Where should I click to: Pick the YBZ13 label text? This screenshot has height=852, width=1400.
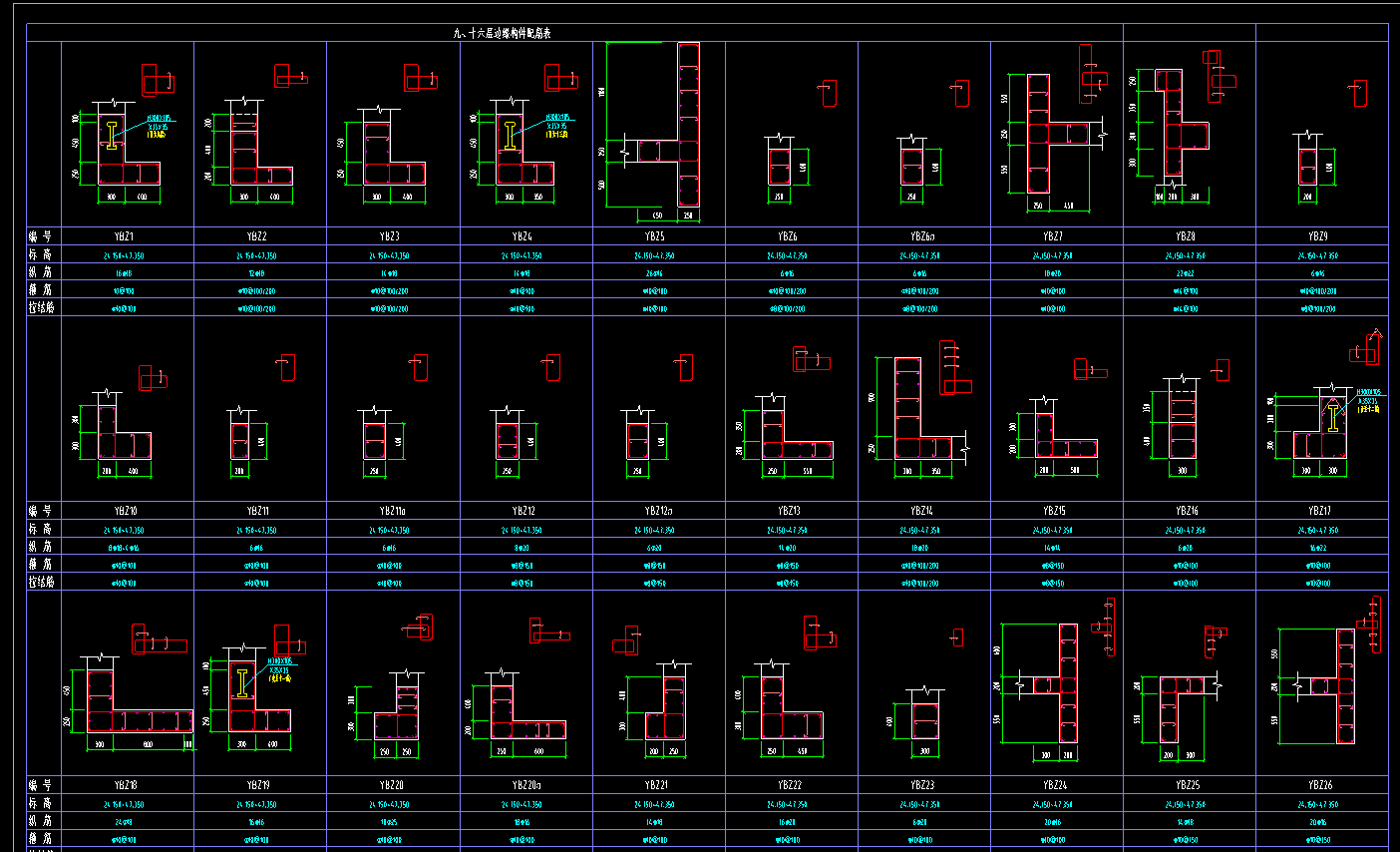pyautogui.click(x=789, y=511)
